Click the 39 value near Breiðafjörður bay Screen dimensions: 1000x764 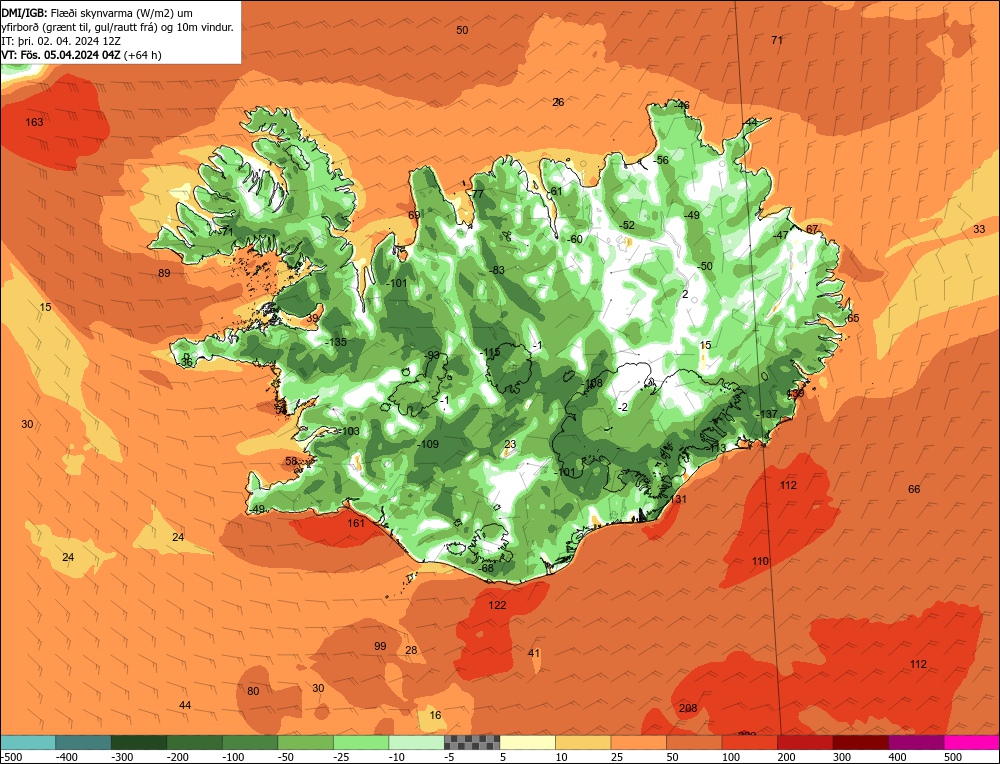pyautogui.click(x=312, y=318)
